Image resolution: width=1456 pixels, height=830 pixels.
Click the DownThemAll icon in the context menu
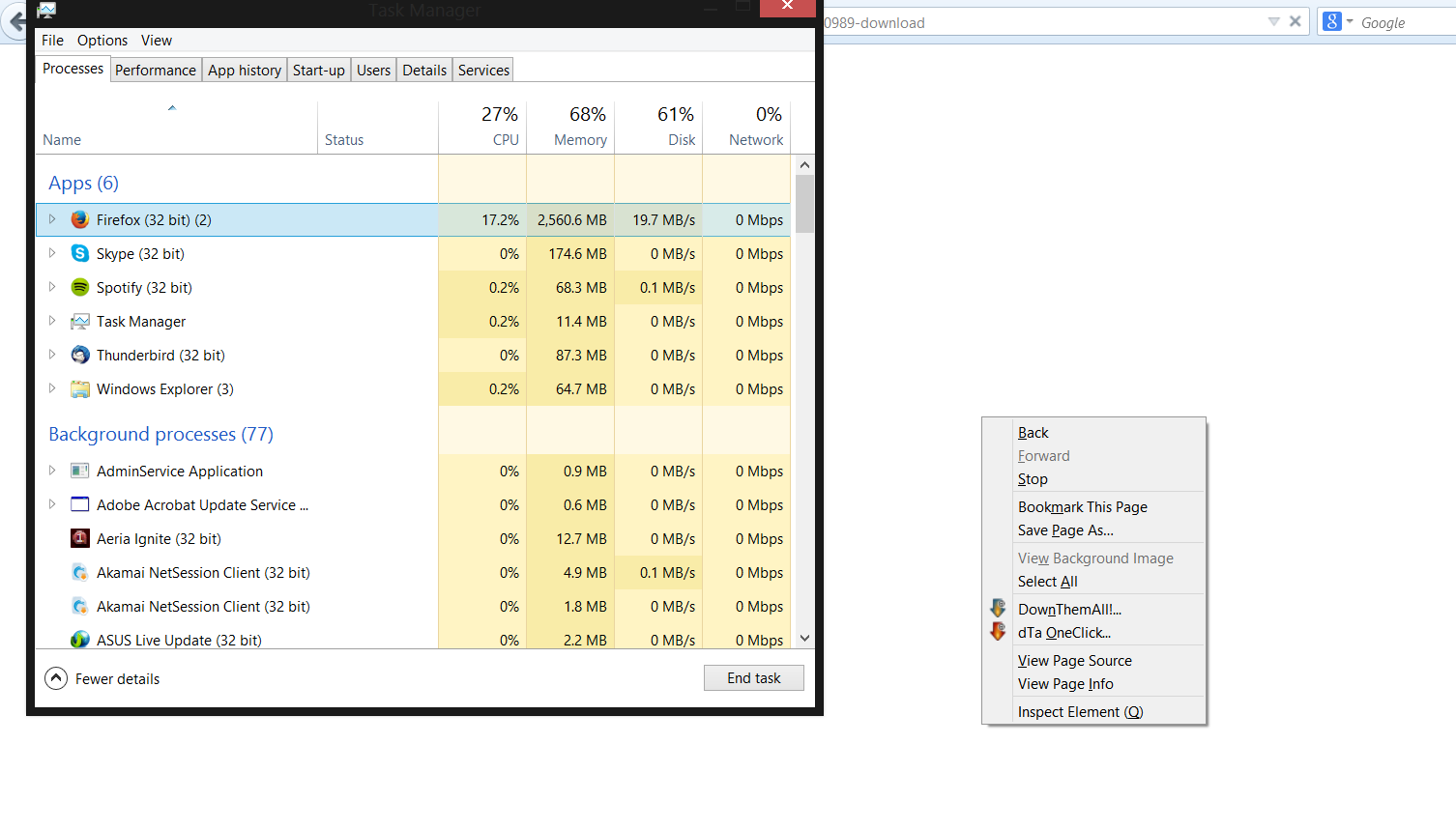point(998,609)
